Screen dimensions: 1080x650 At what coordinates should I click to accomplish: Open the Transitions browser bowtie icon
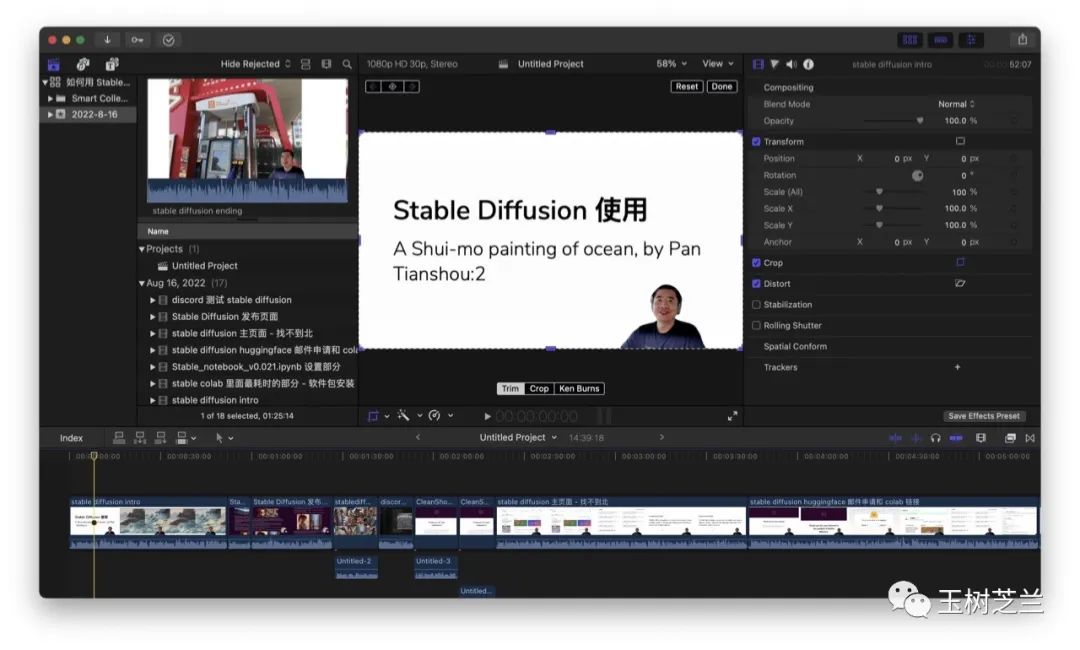coord(1030,438)
